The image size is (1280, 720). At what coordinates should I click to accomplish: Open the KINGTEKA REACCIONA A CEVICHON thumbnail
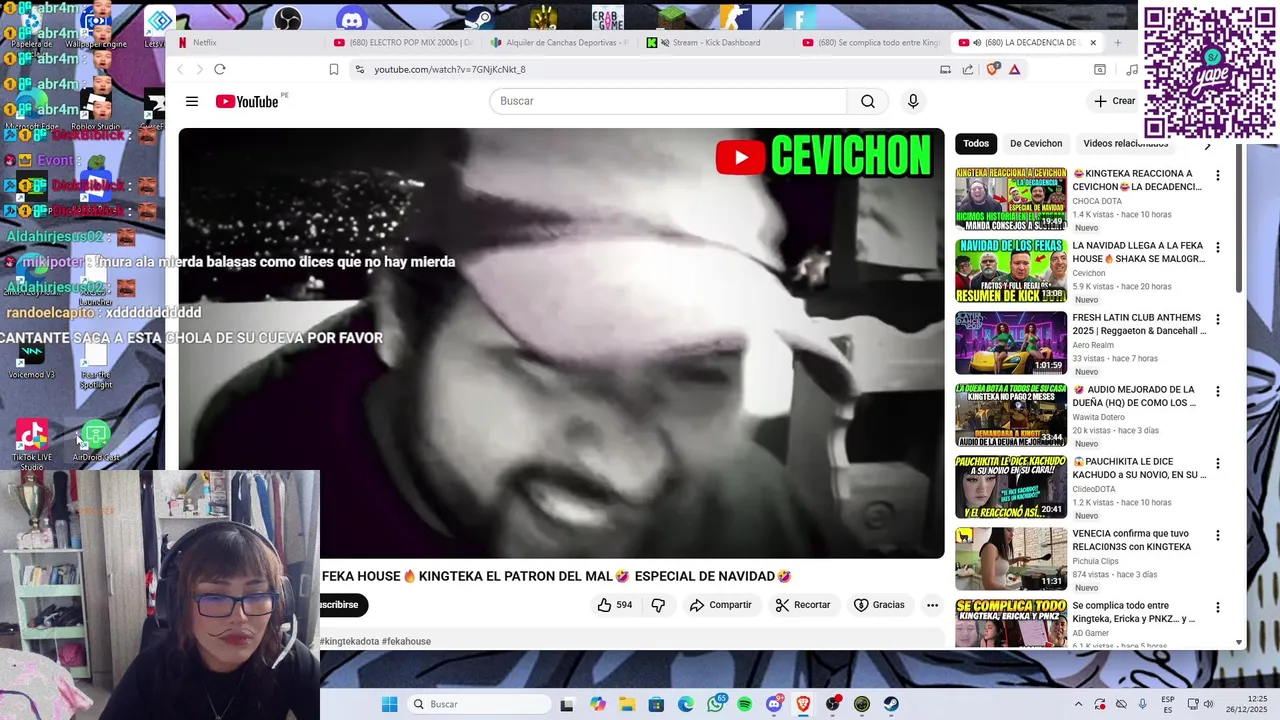tap(1011, 199)
